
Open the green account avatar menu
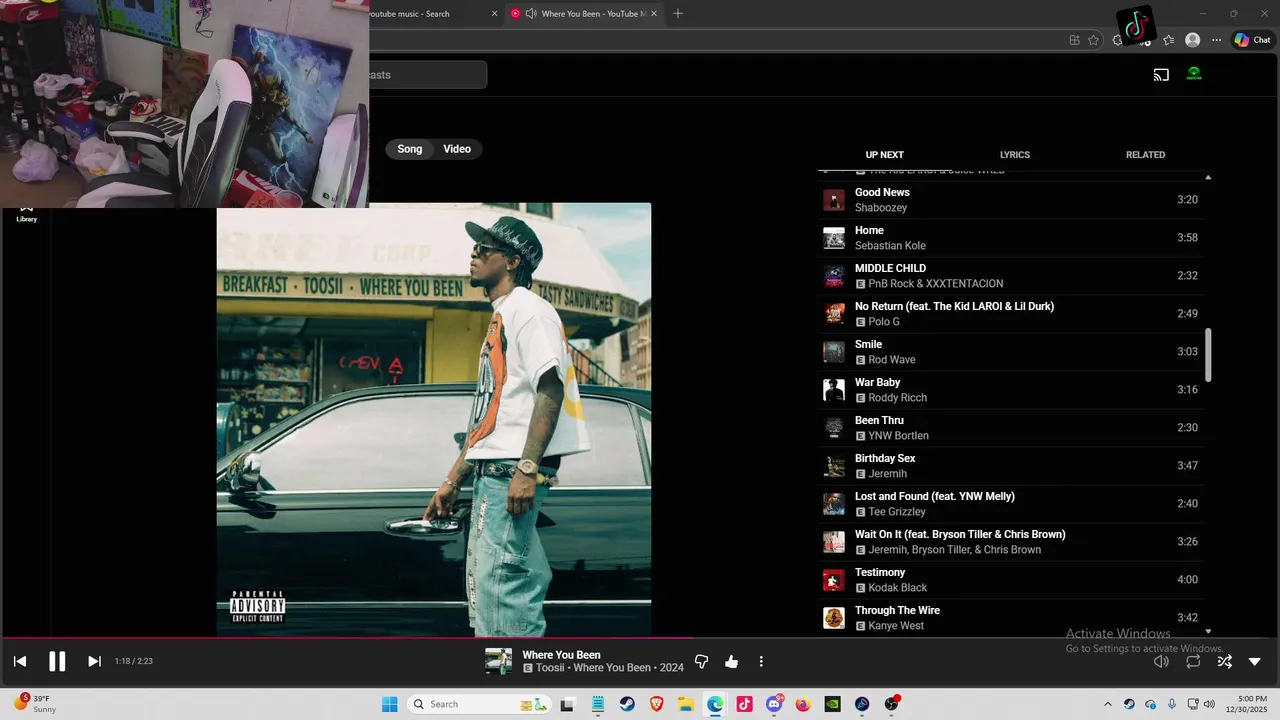(x=1194, y=74)
